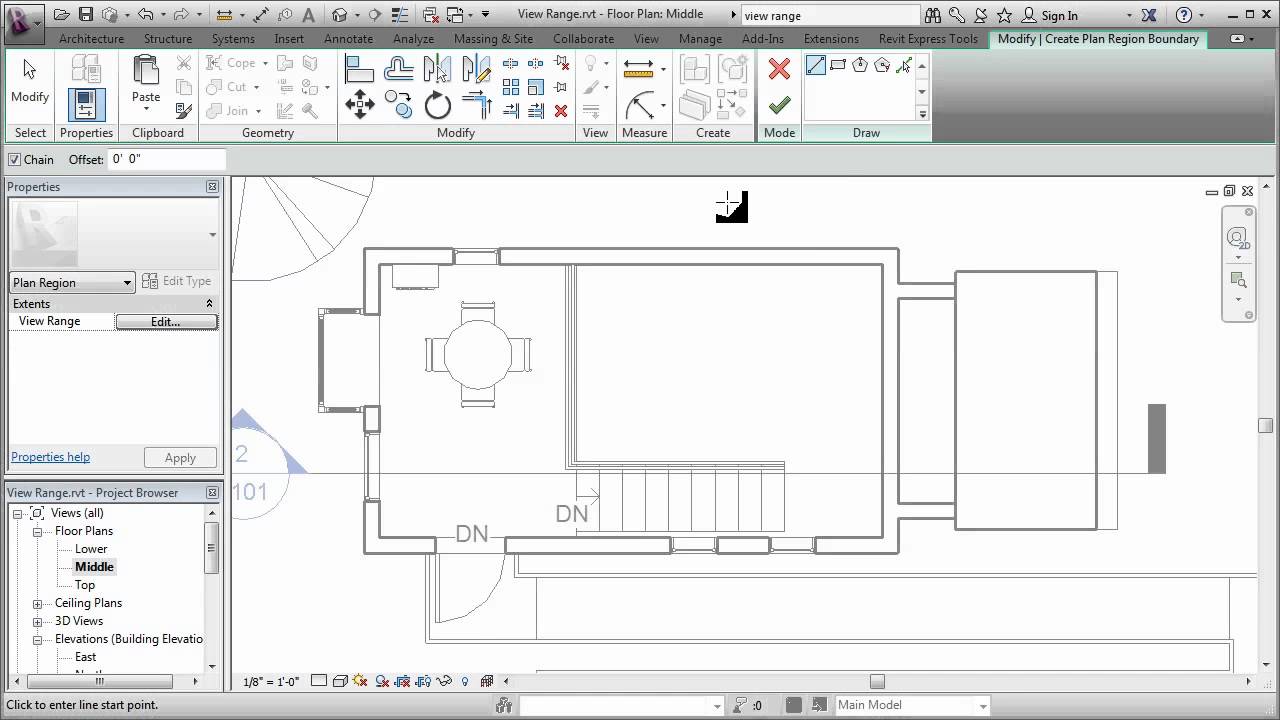Collapse the Views (all) tree node
The image size is (1280, 720).
click(17, 513)
